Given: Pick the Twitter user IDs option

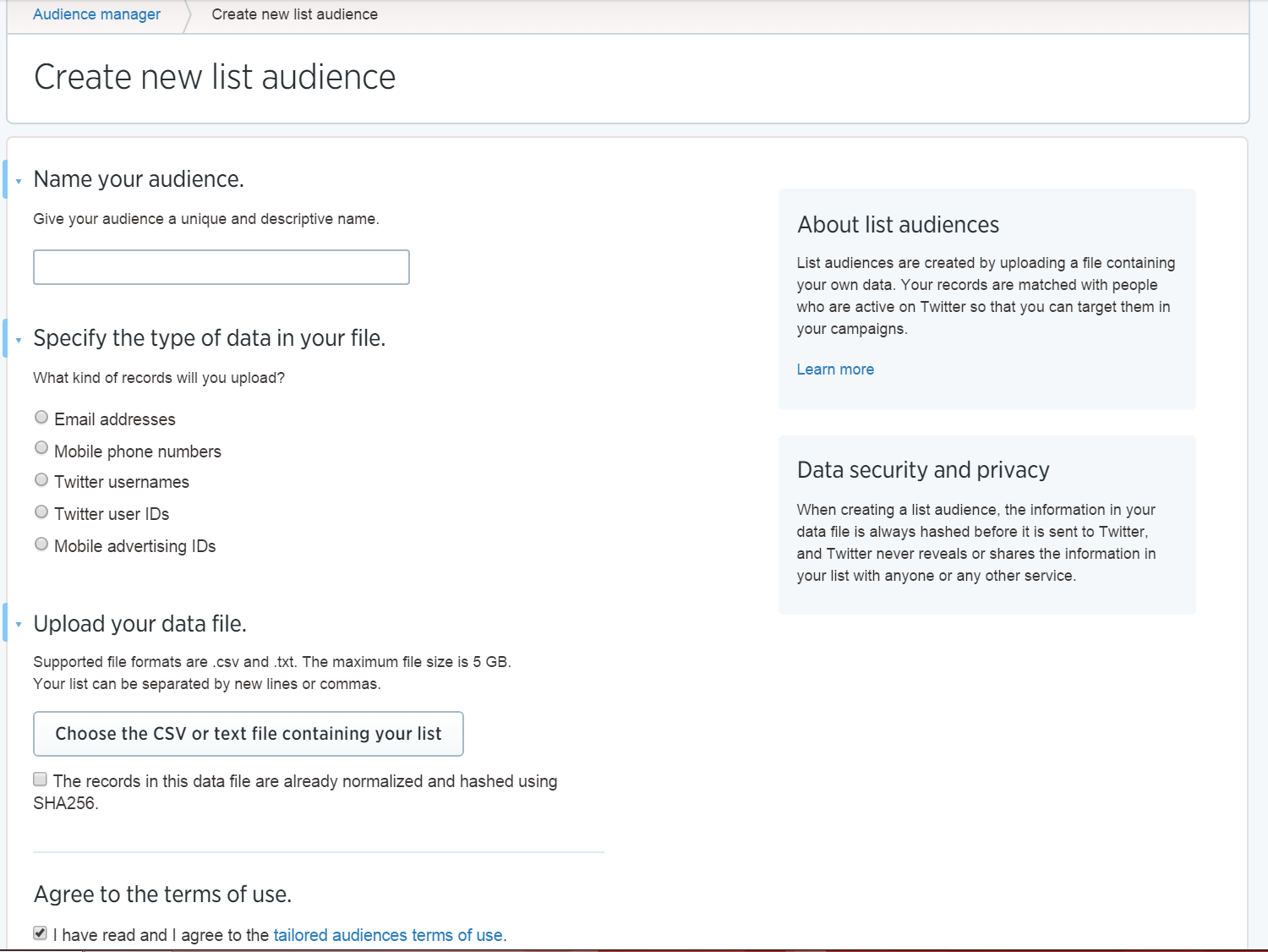Looking at the screenshot, I should click(41, 512).
